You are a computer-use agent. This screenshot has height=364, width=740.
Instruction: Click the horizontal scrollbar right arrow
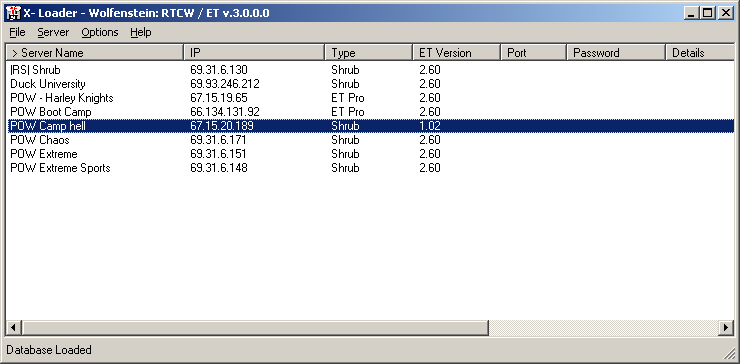point(726,327)
